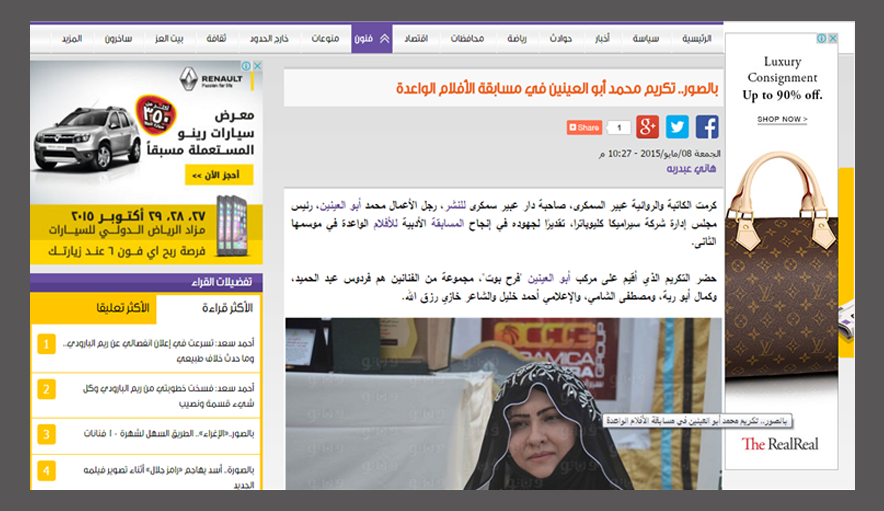Viewport: 884px width, 511px height.
Task: Share on Google Plus icon
Action: [648, 127]
